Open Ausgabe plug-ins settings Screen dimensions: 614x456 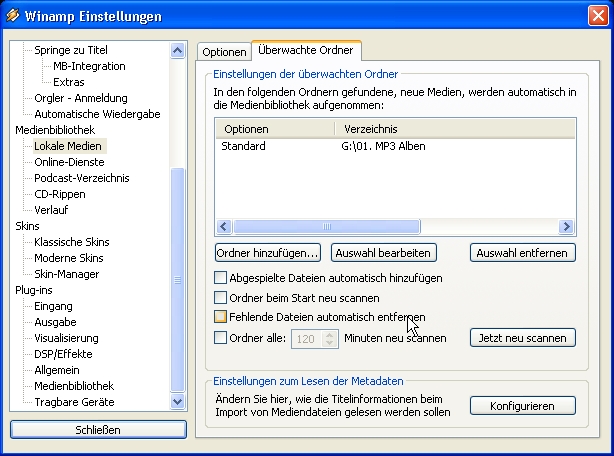point(56,322)
